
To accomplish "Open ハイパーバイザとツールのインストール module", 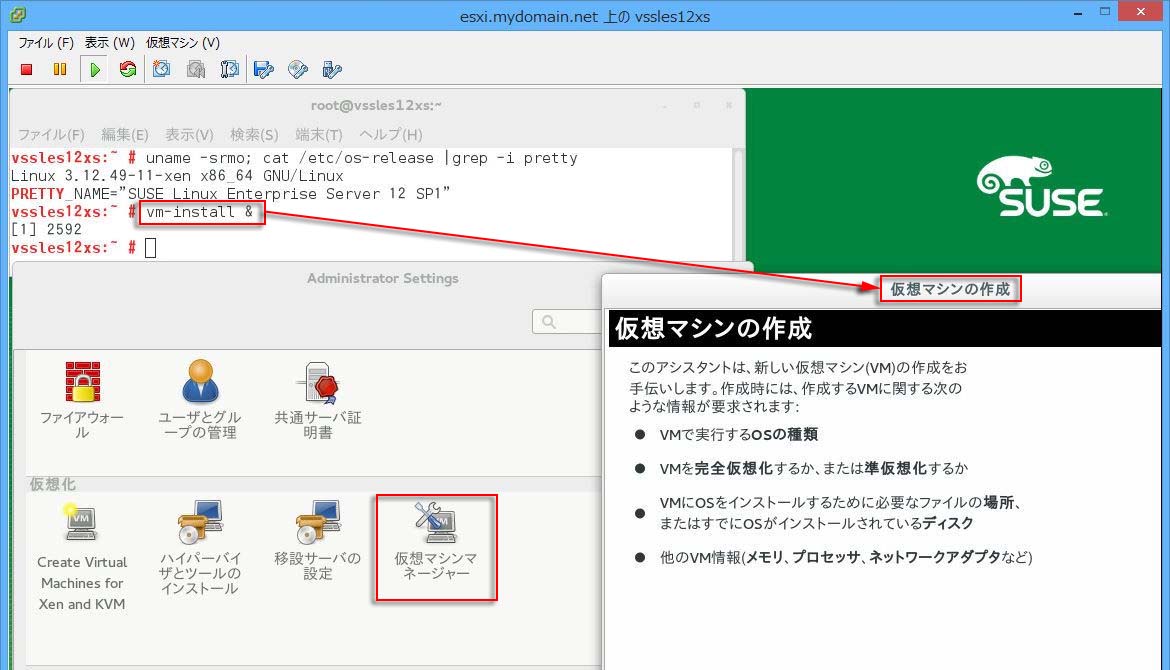I will (x=200, y=548).
